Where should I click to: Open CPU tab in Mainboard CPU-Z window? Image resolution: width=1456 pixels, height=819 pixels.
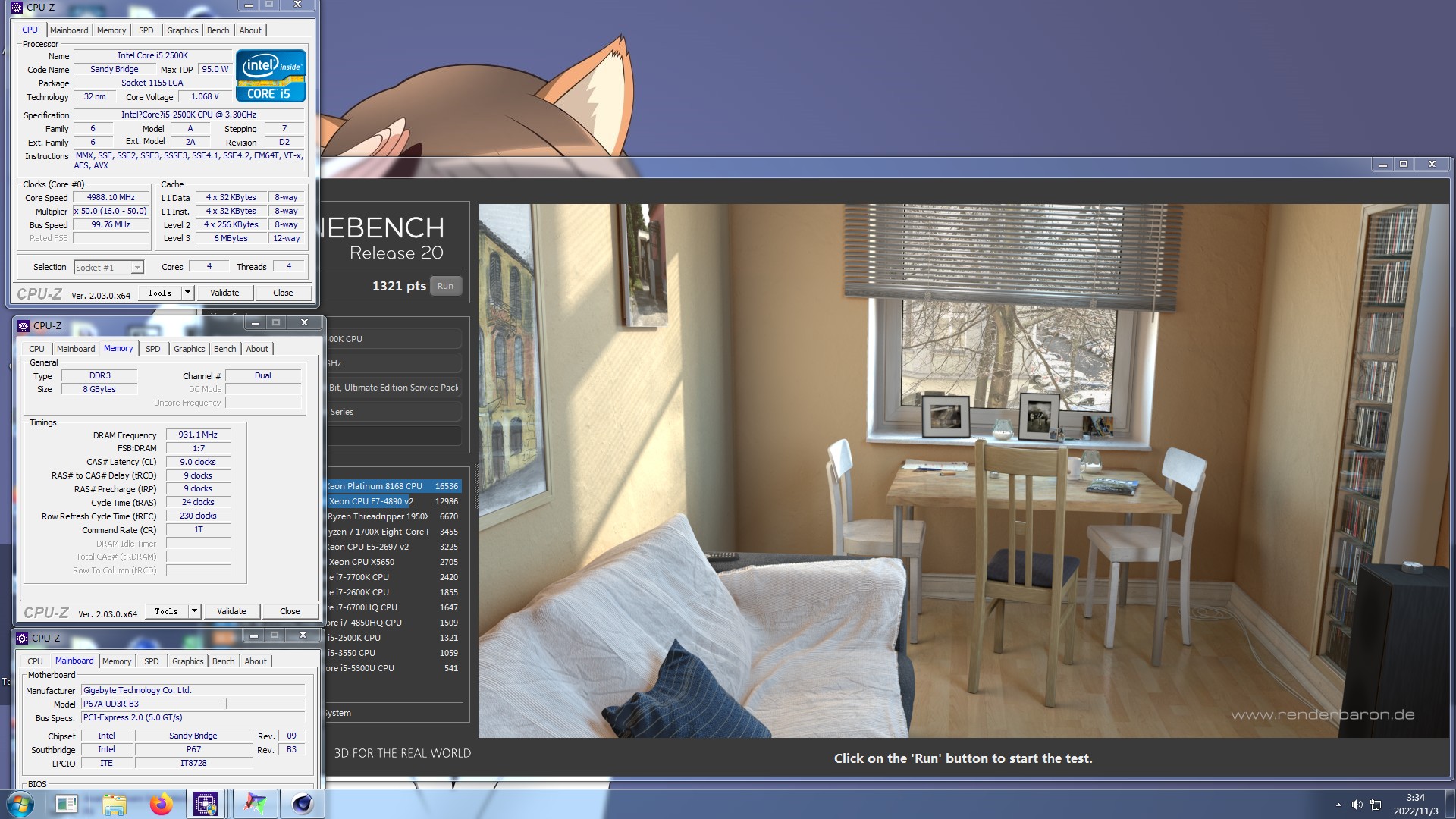click(x=35, y=661)
